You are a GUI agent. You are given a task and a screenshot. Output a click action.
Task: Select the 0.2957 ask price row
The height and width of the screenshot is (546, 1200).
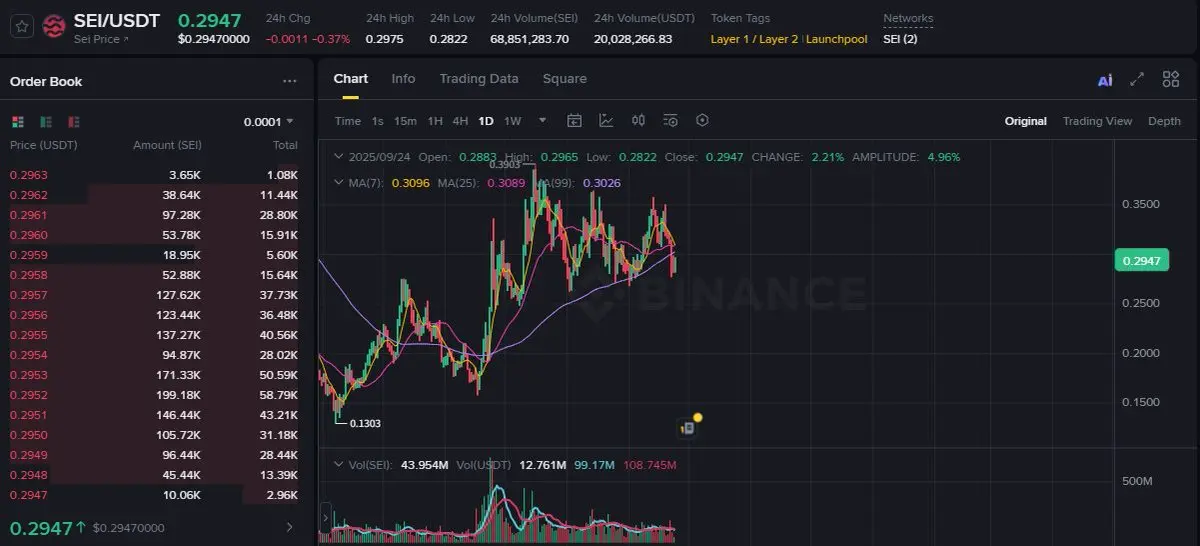(153, 295)
